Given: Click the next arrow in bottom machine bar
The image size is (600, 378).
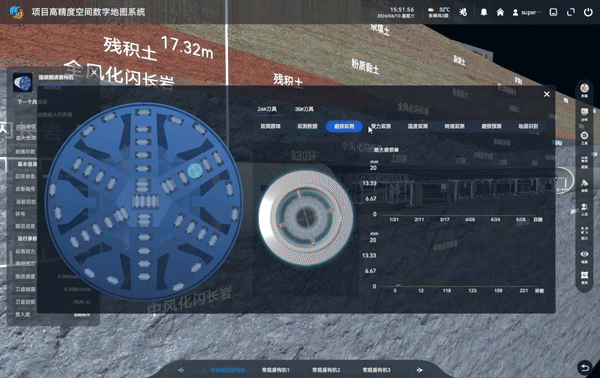Looking at the screenshot, I should click(419, 370).
